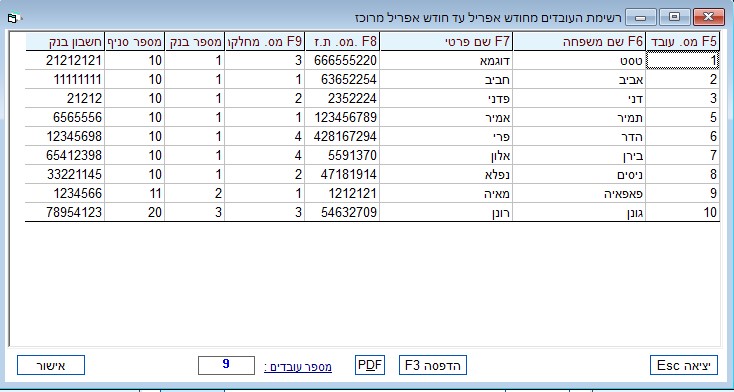Click the מספר בנק column header
This screenshot has width=734, height=392.
pyautogui.click(x=195, y=42)
